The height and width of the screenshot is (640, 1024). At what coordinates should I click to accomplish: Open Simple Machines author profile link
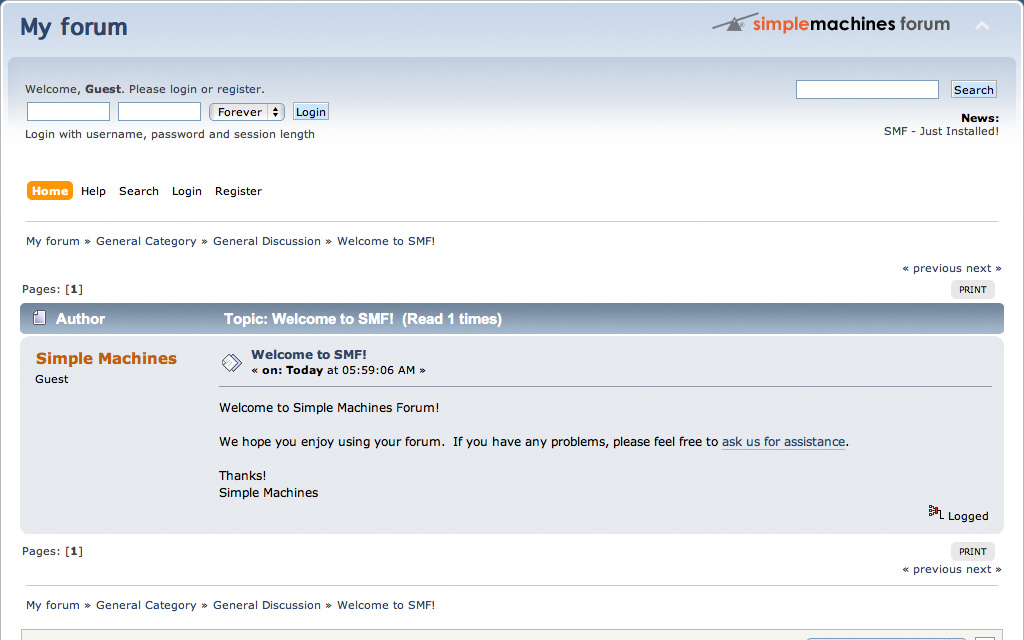click(x=106, y=358)
